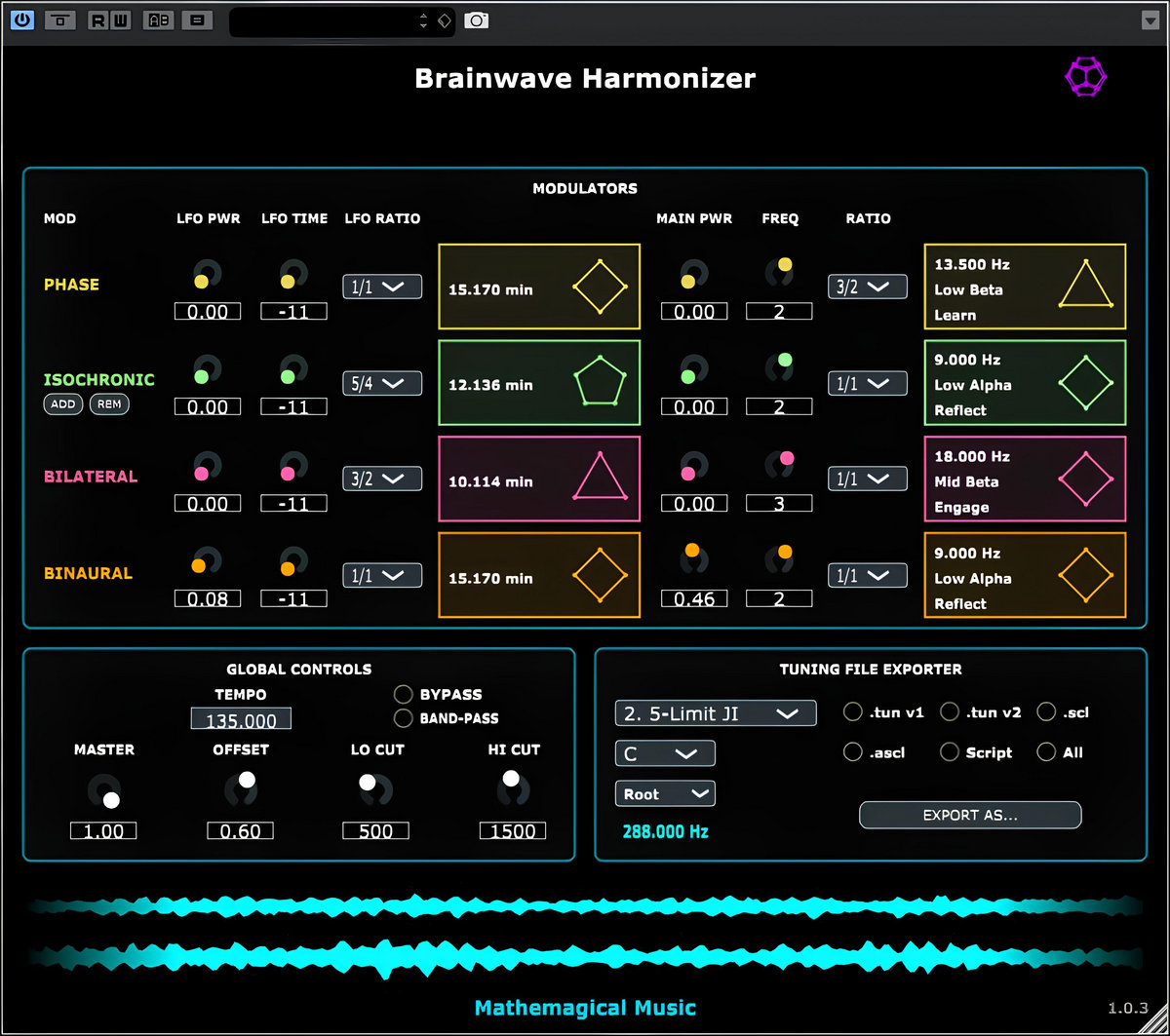Click the ADD button under ISOCHRONIC
Viewport: 1170px width, 1036px height.
(63, 404)
